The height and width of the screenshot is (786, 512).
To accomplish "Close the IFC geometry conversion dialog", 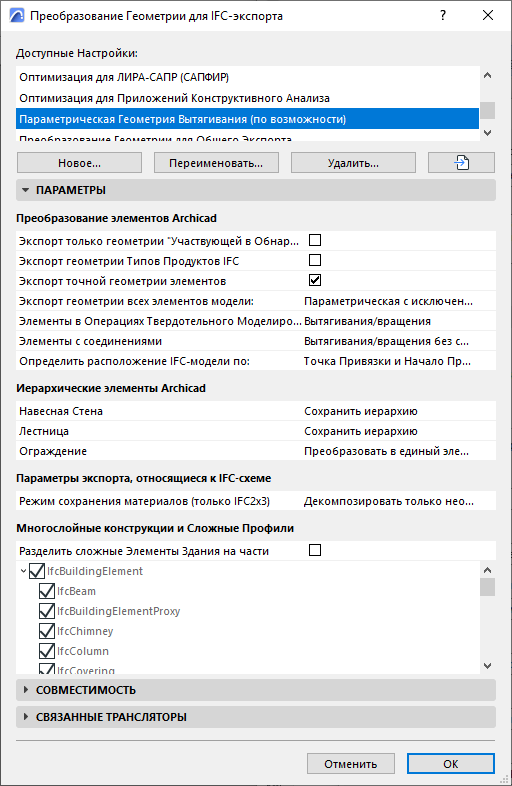I will (x=488, y=16).
